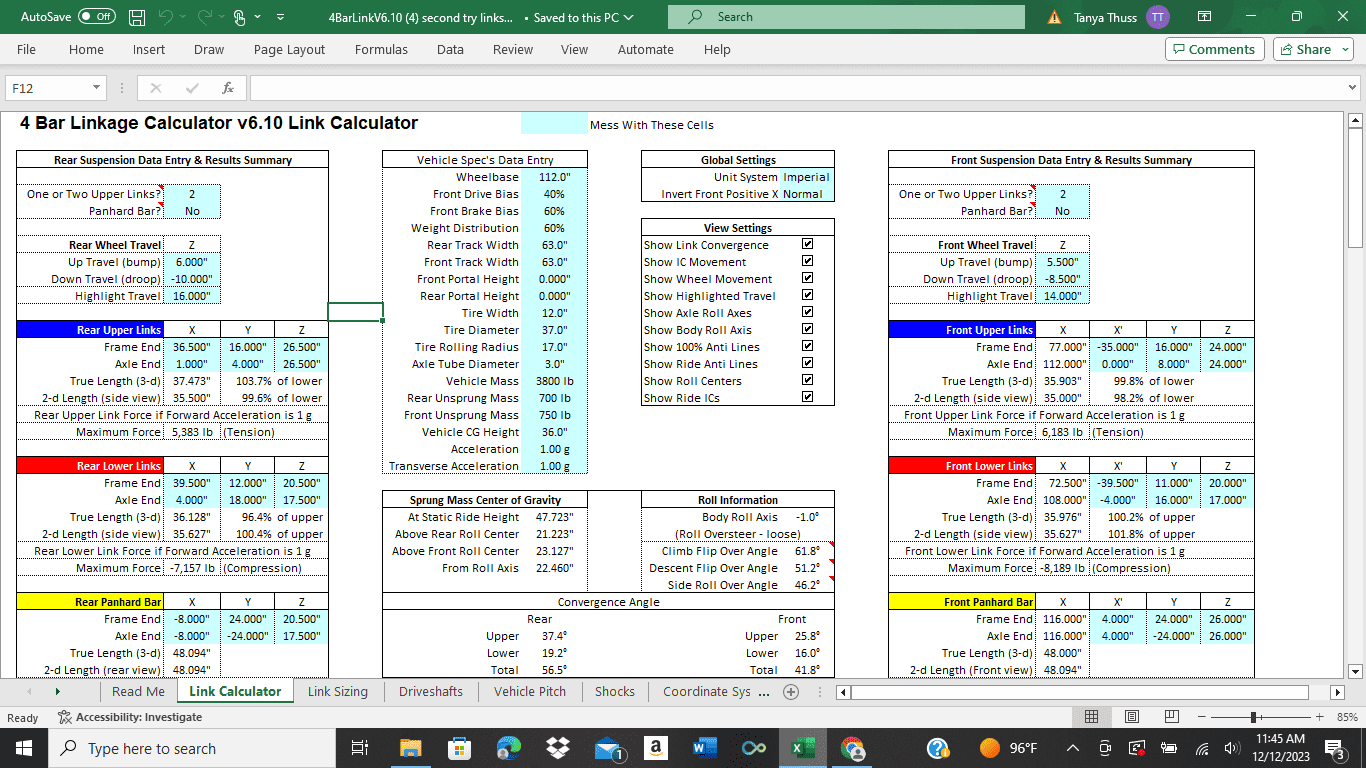This screenshot has width=1366, height=768.
Task: Open Arduino app from taskbar
Action: [x=754, y=748]
